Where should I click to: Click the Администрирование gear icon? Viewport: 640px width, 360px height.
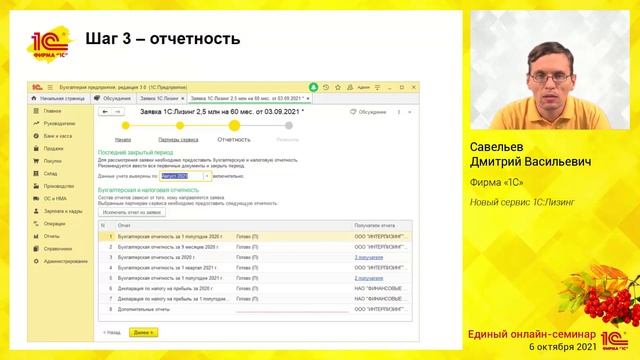tap(36, 261)
